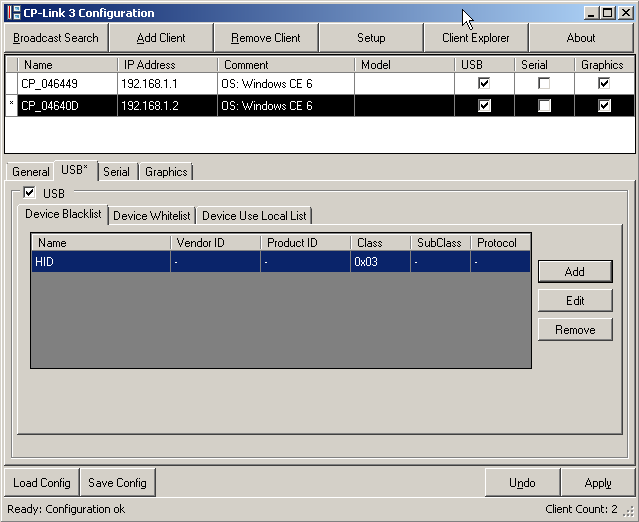Switch to the General tab
Image resolution: width=639 pixels, height=522 pixels.
click(x=30, y=172)
